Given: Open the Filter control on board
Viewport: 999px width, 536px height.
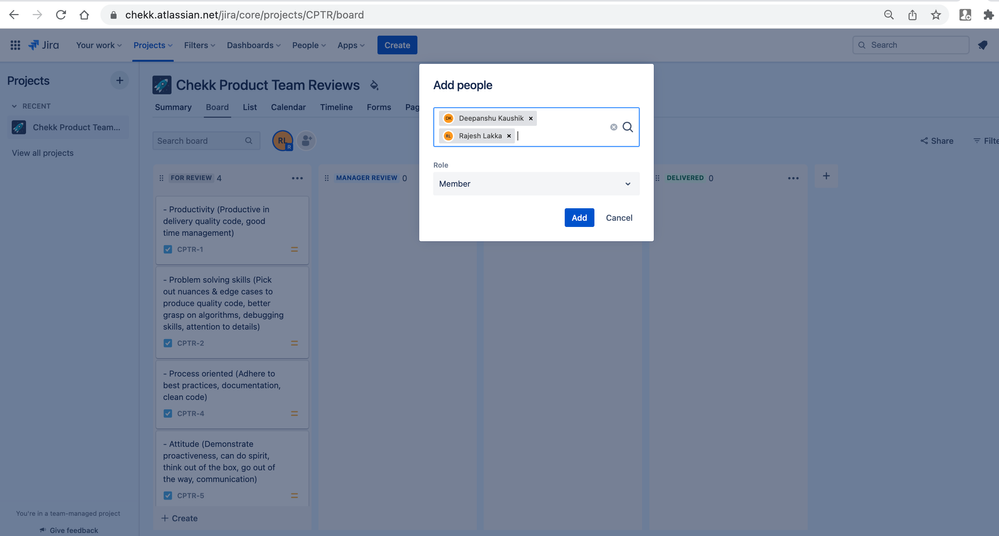Looking at the screenshot, I should (x=985, y=141).
